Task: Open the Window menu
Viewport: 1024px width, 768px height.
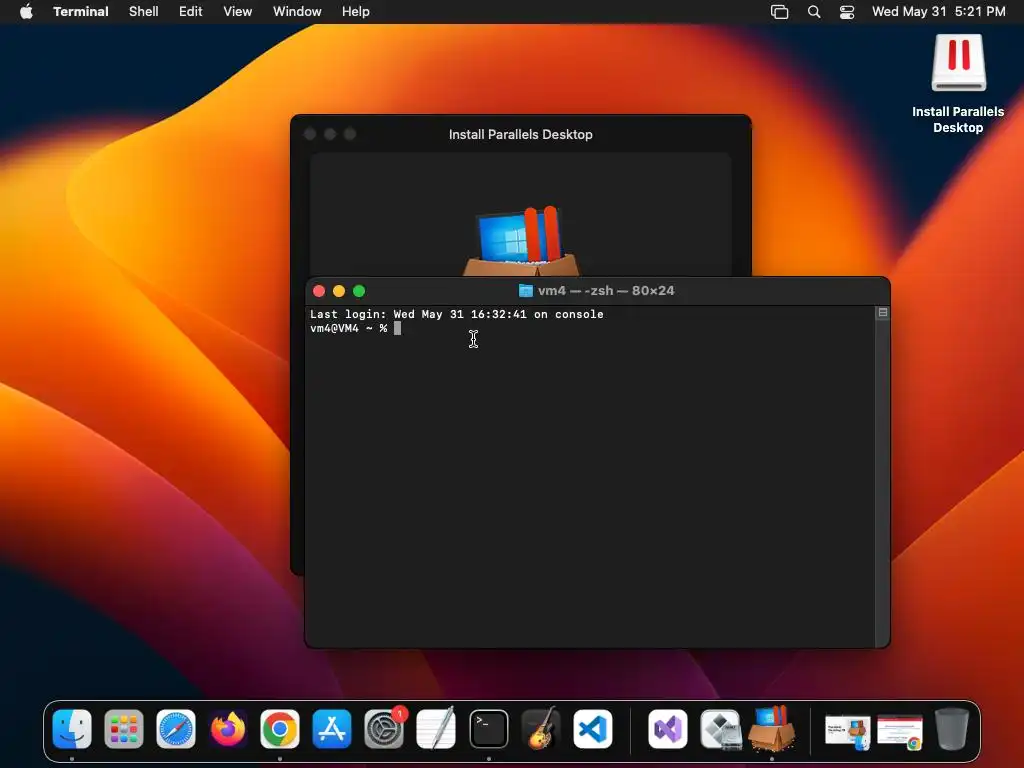Action: tap(297, 11)
